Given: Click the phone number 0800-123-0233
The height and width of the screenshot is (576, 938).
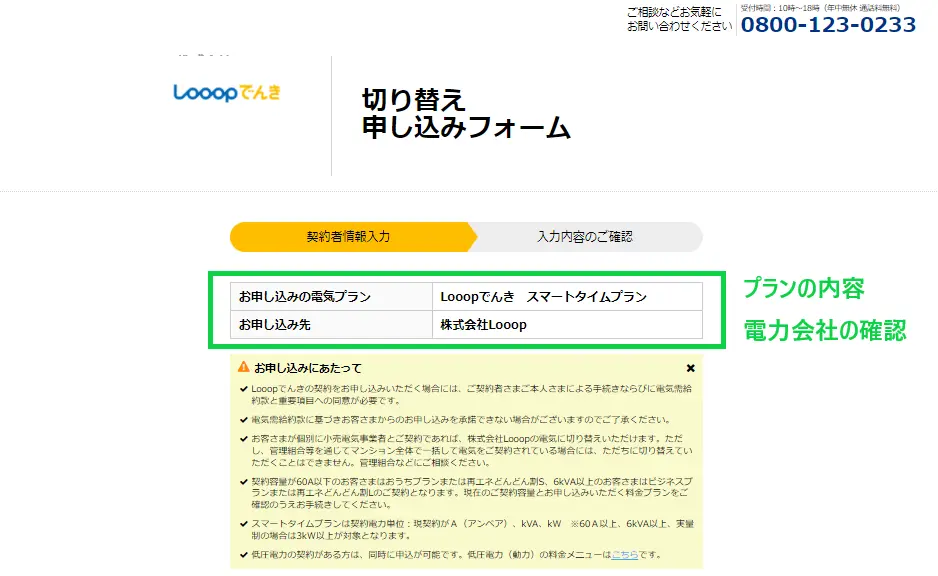Looking at the screenshot, I should (828, 25).
